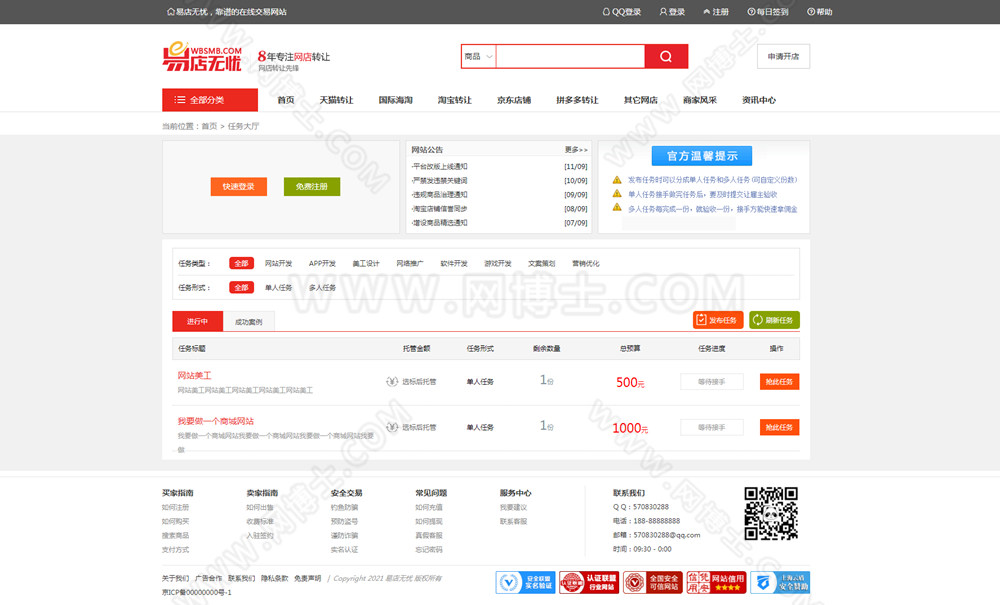Click the magnifier search button

coord(666,56)
